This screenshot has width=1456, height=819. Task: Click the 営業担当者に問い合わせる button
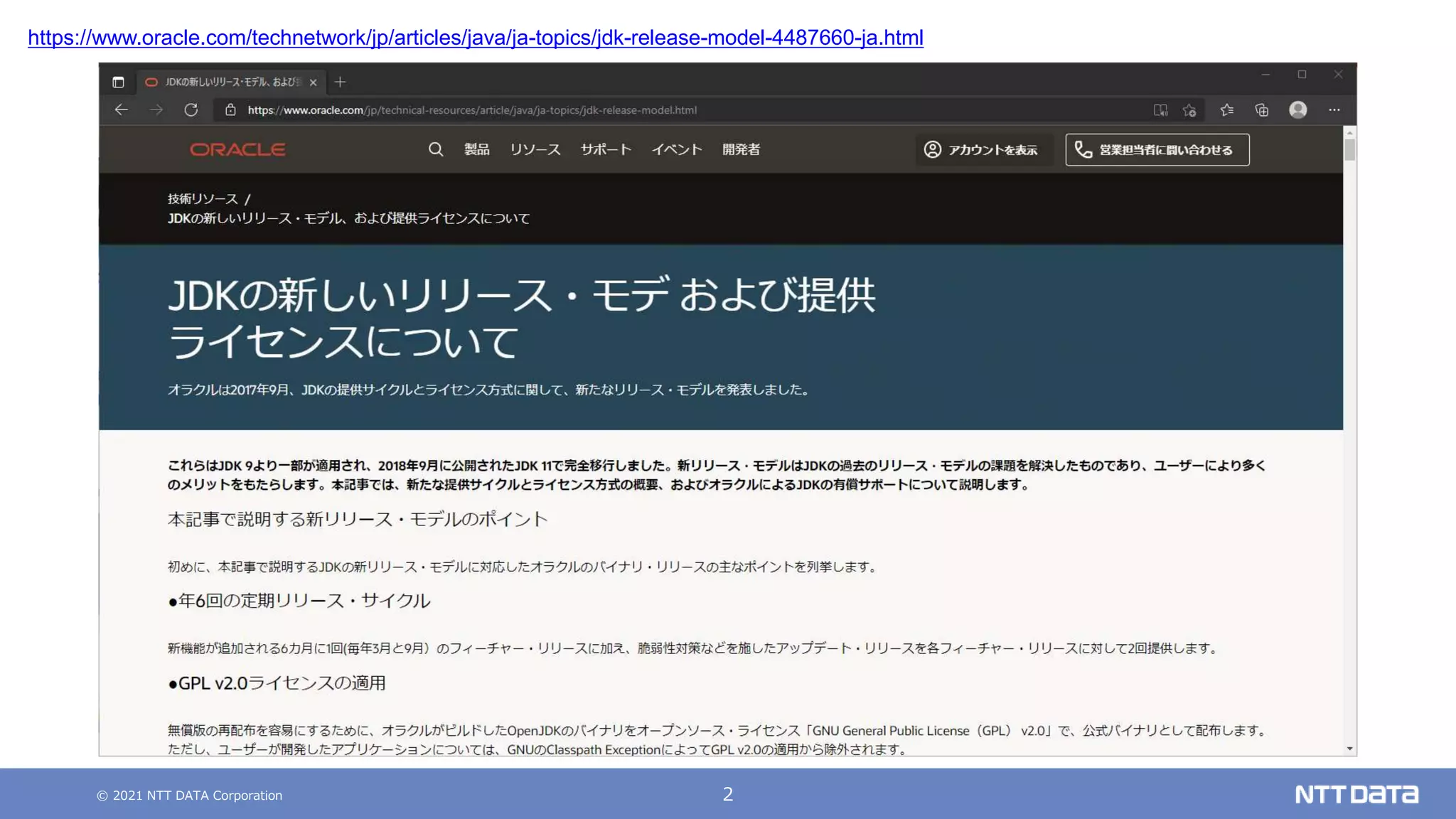1157,149
